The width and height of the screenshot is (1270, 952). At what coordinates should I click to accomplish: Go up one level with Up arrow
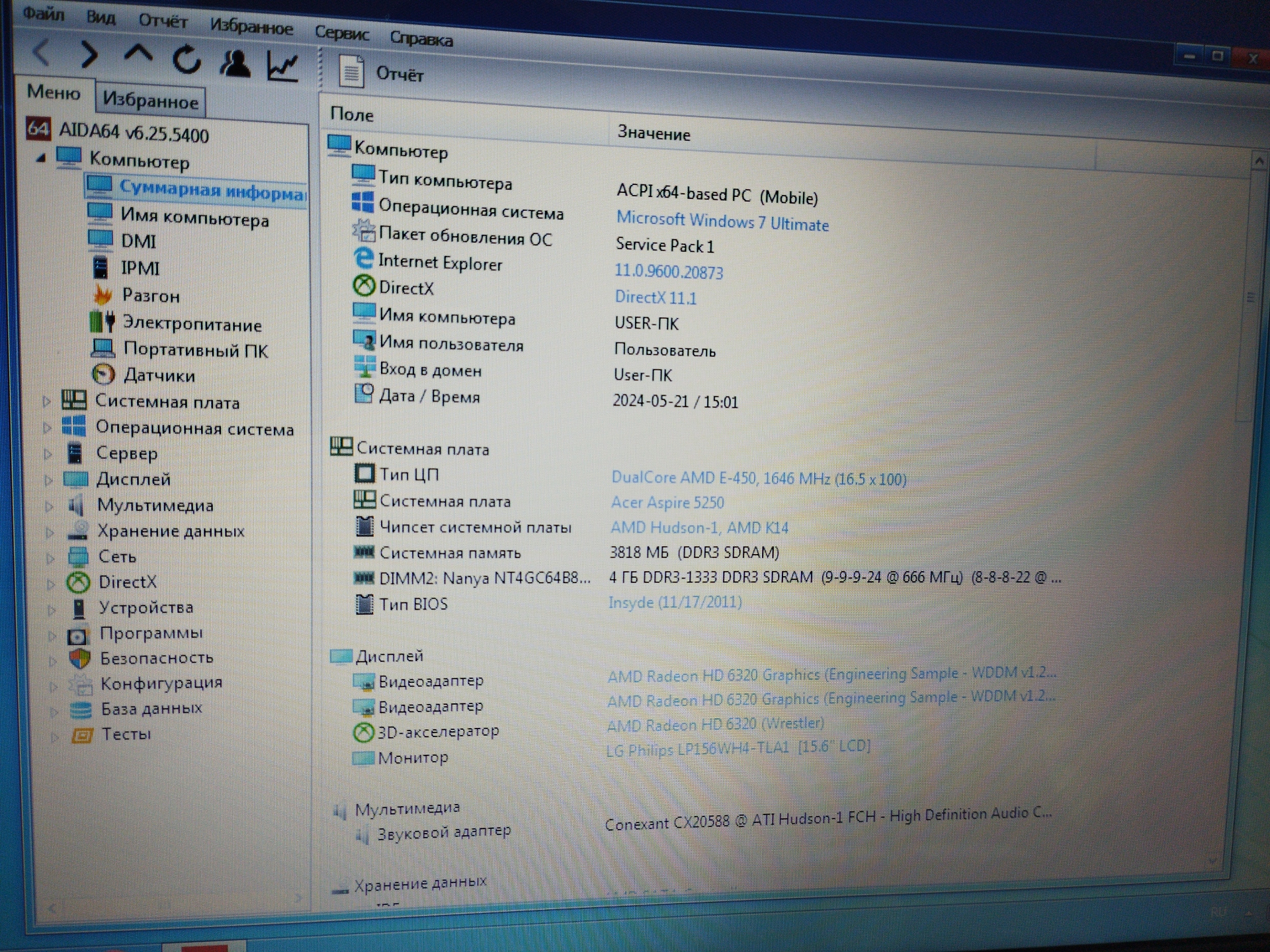pos(138,55)
